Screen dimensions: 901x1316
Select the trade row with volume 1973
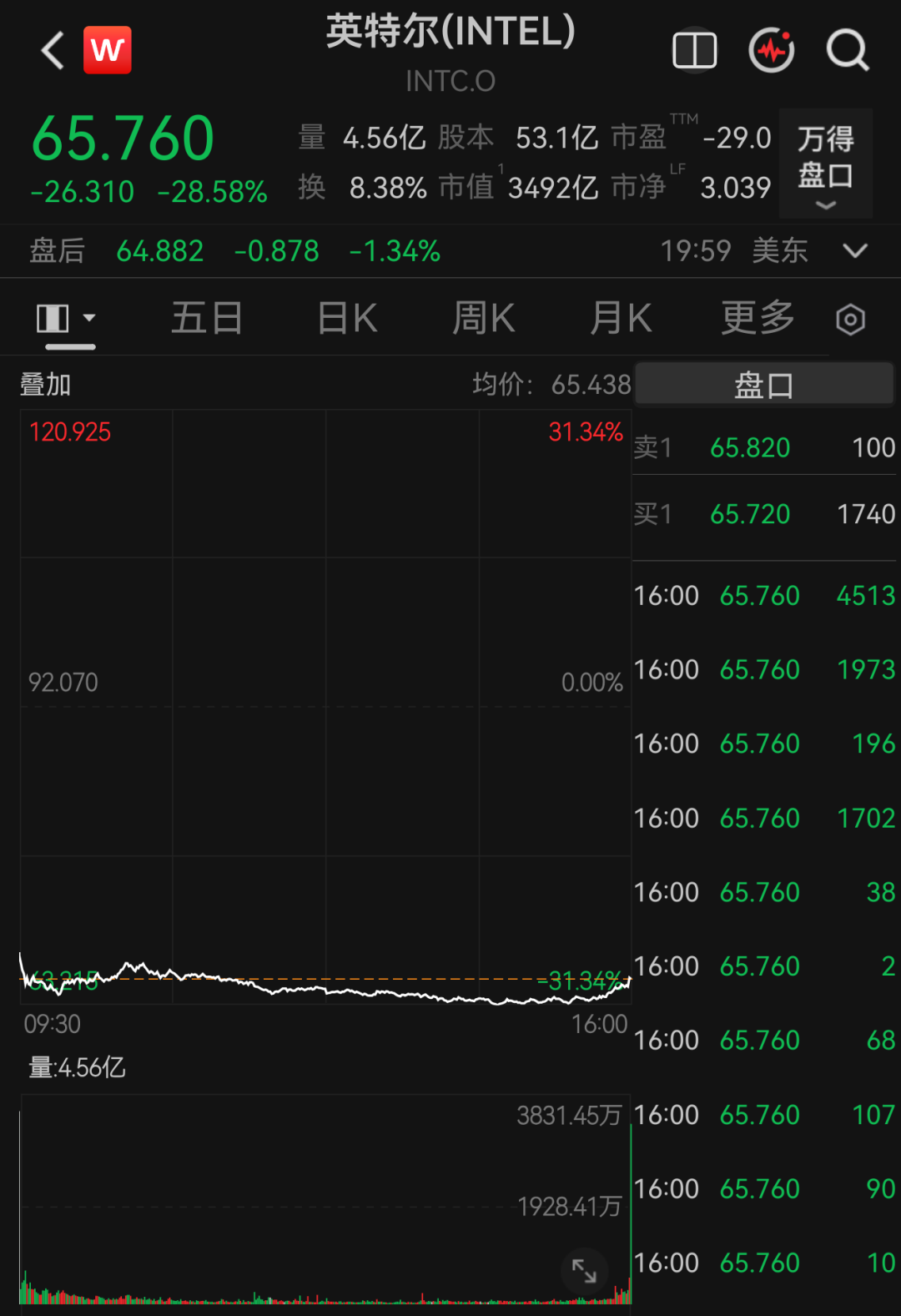coord(764,669)
